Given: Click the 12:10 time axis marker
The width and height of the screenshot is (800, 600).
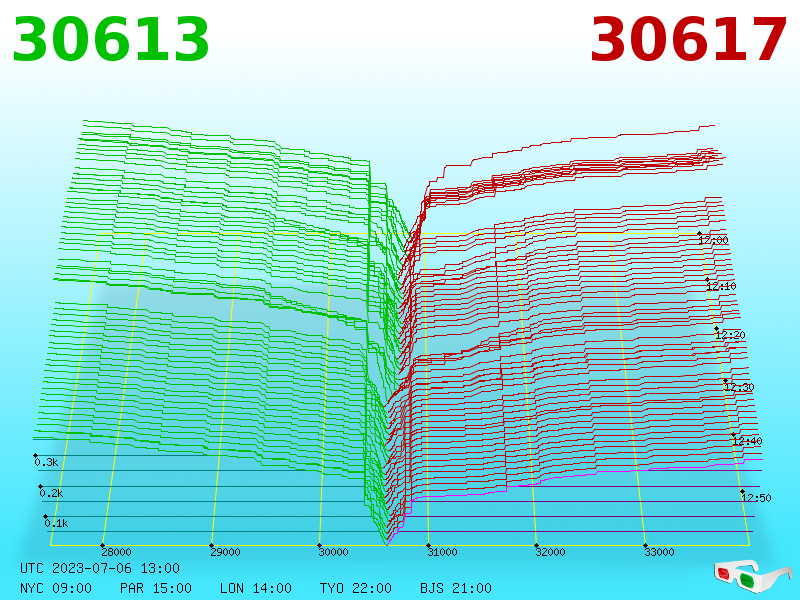Looking at the screenshot, I should 721,286.
